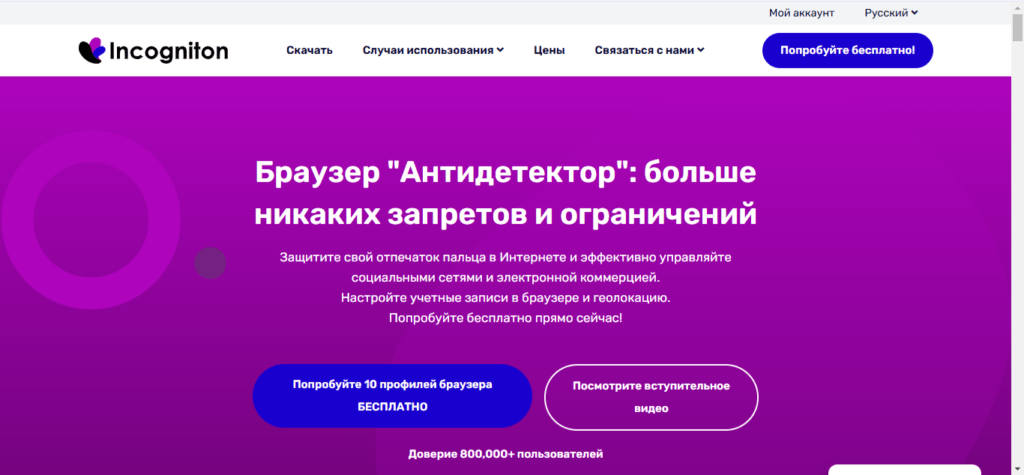Expand the Случаи использования menu
Image resolution: width=1024 pixels, height=475 pixels.
tap(433, 50)
